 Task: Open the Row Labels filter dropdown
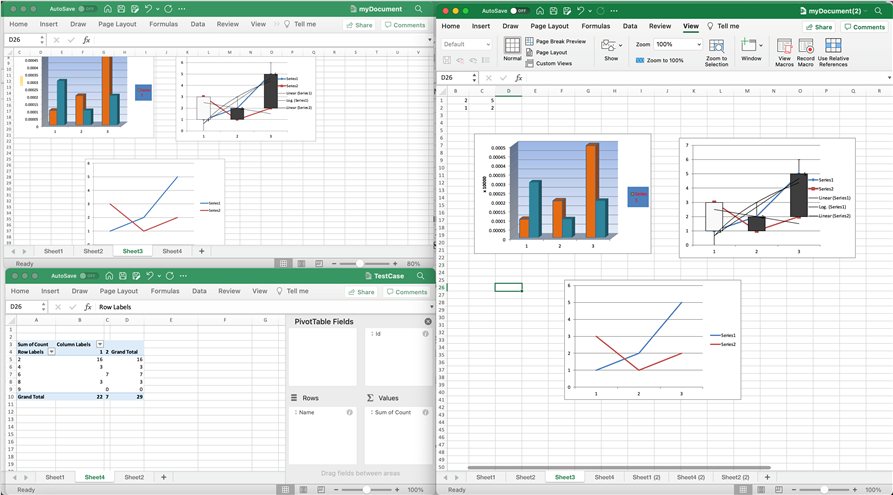52,352
